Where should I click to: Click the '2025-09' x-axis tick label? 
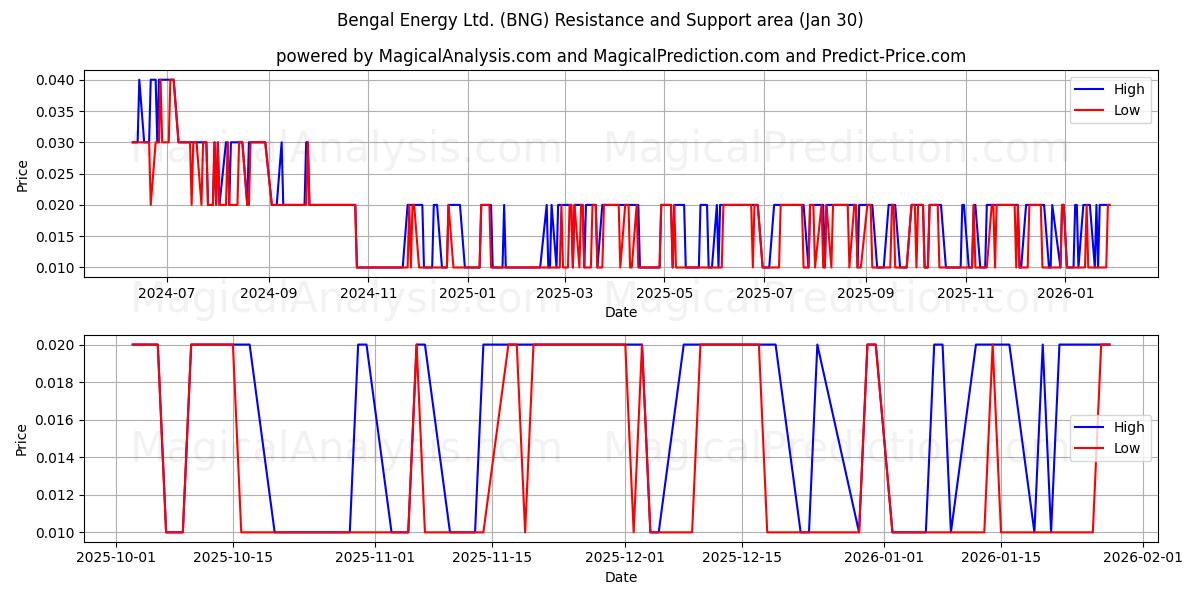866,293
